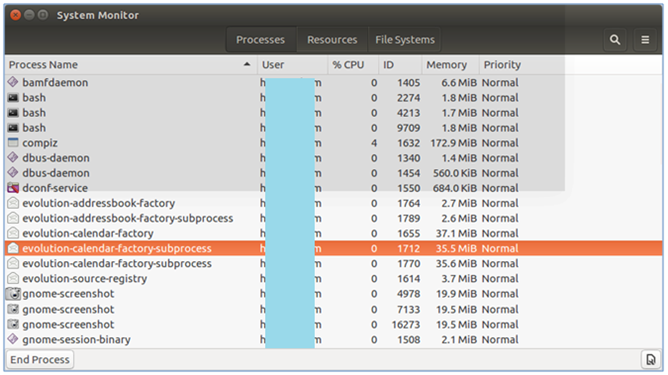This screenshot has height=375, width=668.
Task: Select the evolution-calendar-factory row
Action: click(x=334, y=233)
